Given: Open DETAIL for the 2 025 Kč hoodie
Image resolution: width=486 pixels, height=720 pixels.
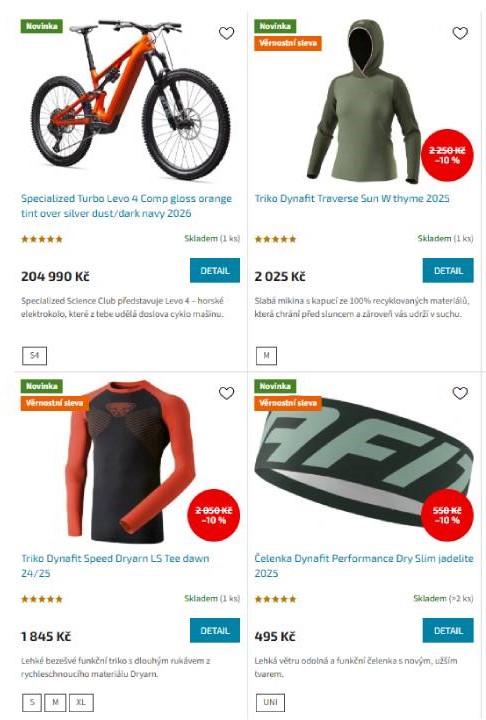Looking at the screenshot, I should pyautogui.click(x=448, y=270).
